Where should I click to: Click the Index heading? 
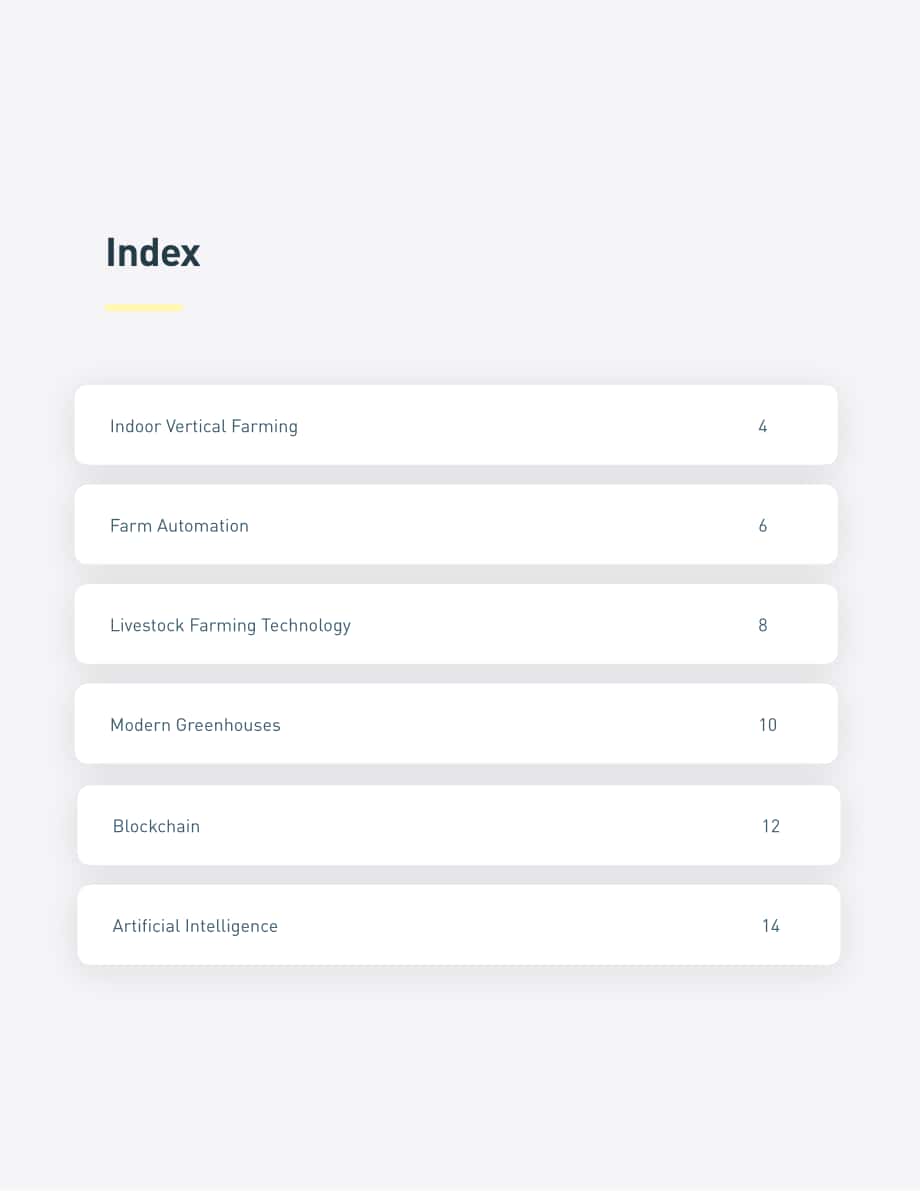coord(153,252)
